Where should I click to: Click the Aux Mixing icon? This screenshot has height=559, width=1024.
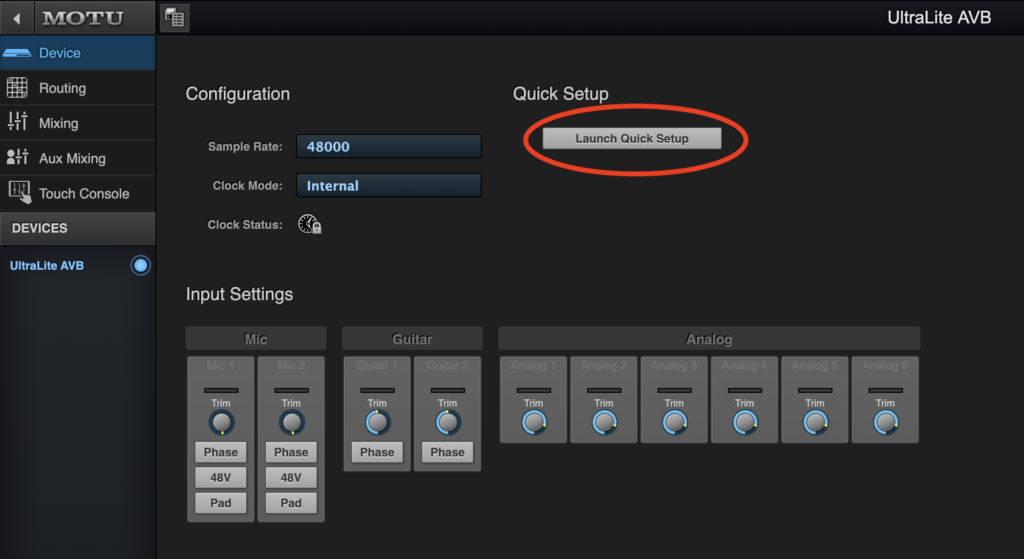[17, 158]
